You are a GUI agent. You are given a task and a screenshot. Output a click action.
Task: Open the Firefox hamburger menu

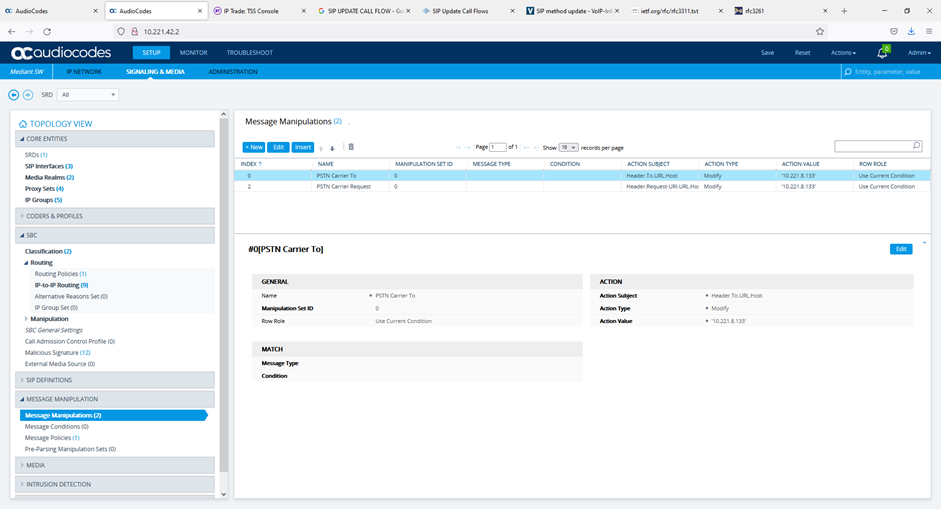[929, 31]
